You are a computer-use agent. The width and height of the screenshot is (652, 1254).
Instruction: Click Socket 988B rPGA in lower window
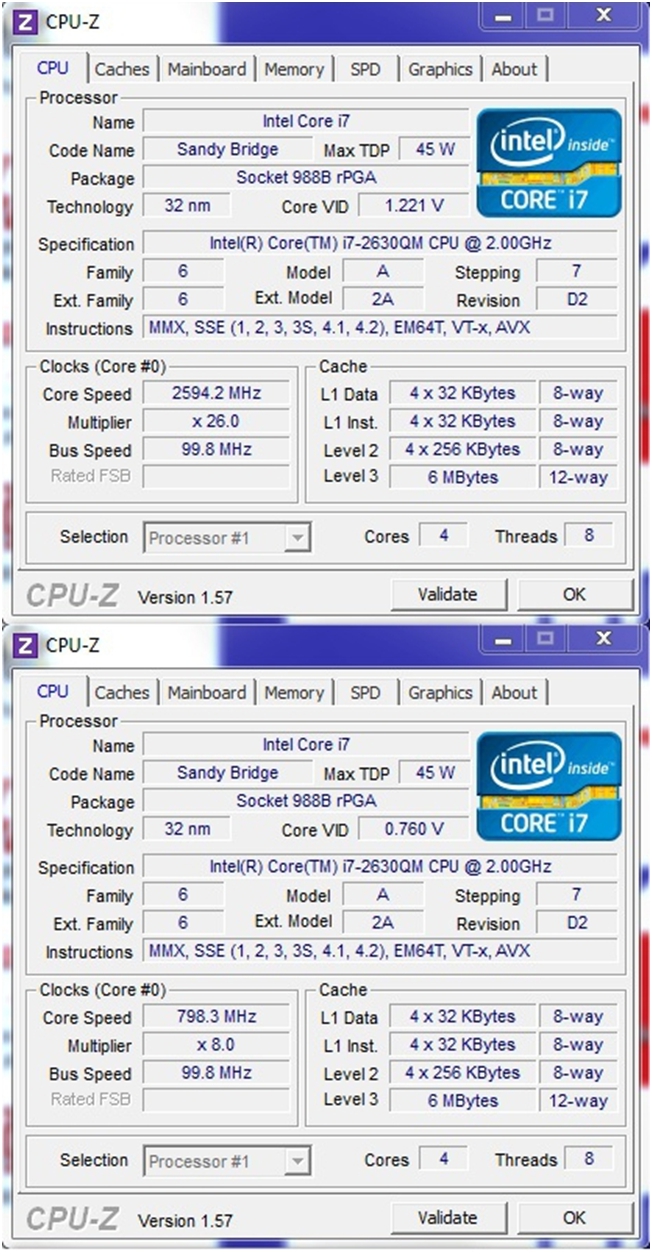tap(306, 800)
